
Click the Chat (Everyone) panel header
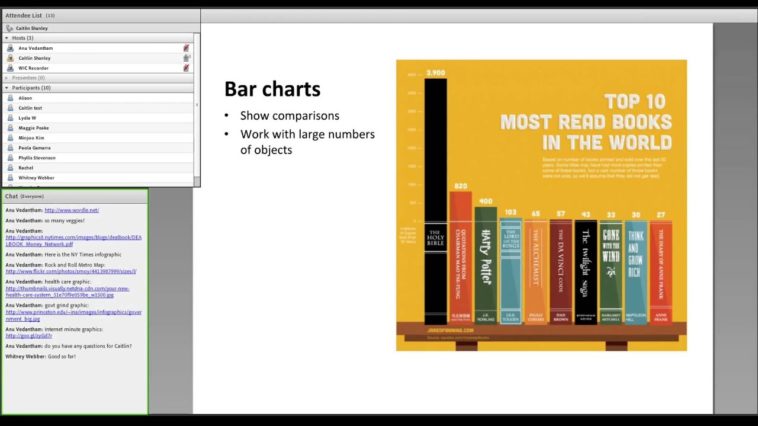point(24,197)
